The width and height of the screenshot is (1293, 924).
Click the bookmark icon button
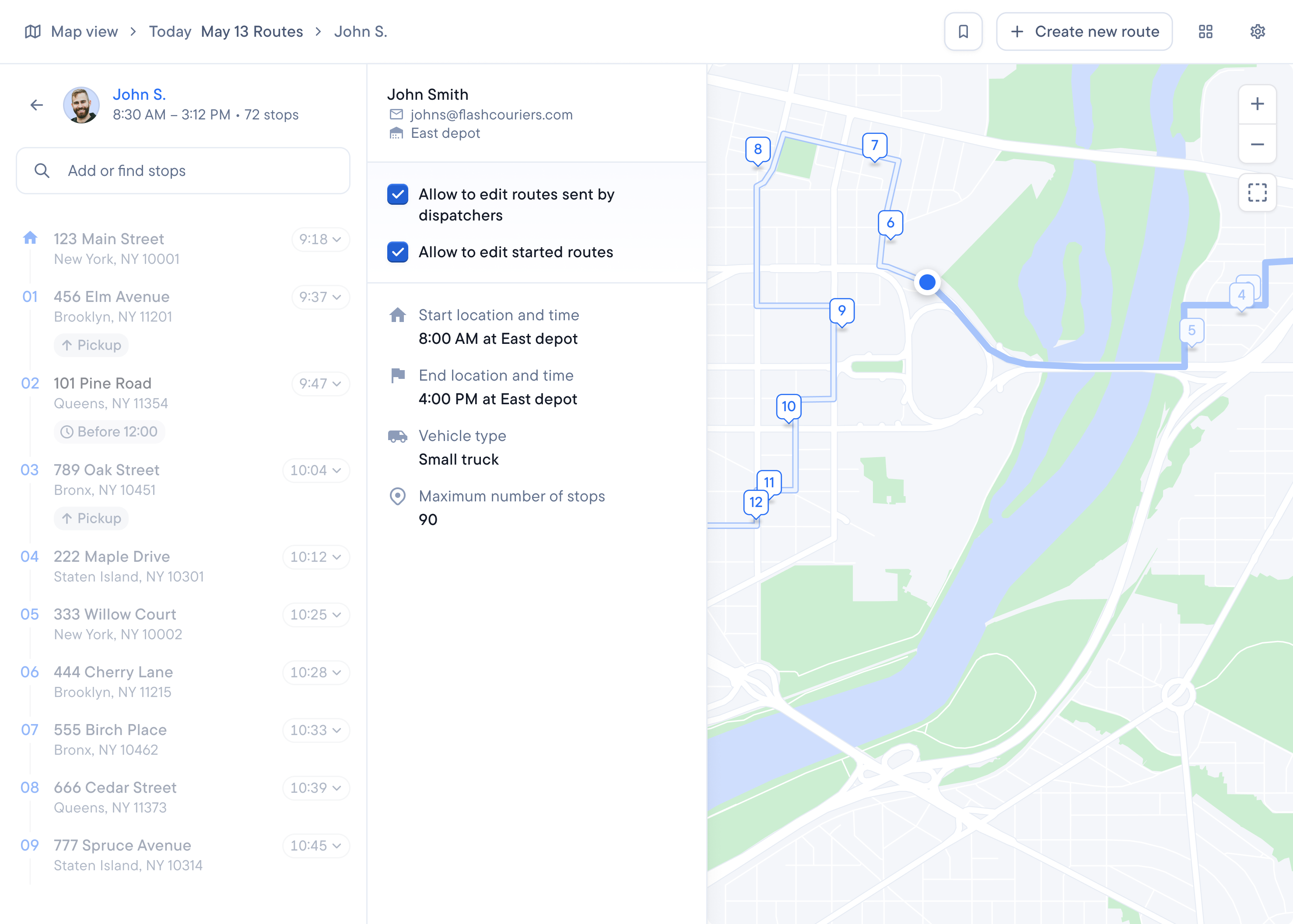pyautogui.click(x=963, y=31)
